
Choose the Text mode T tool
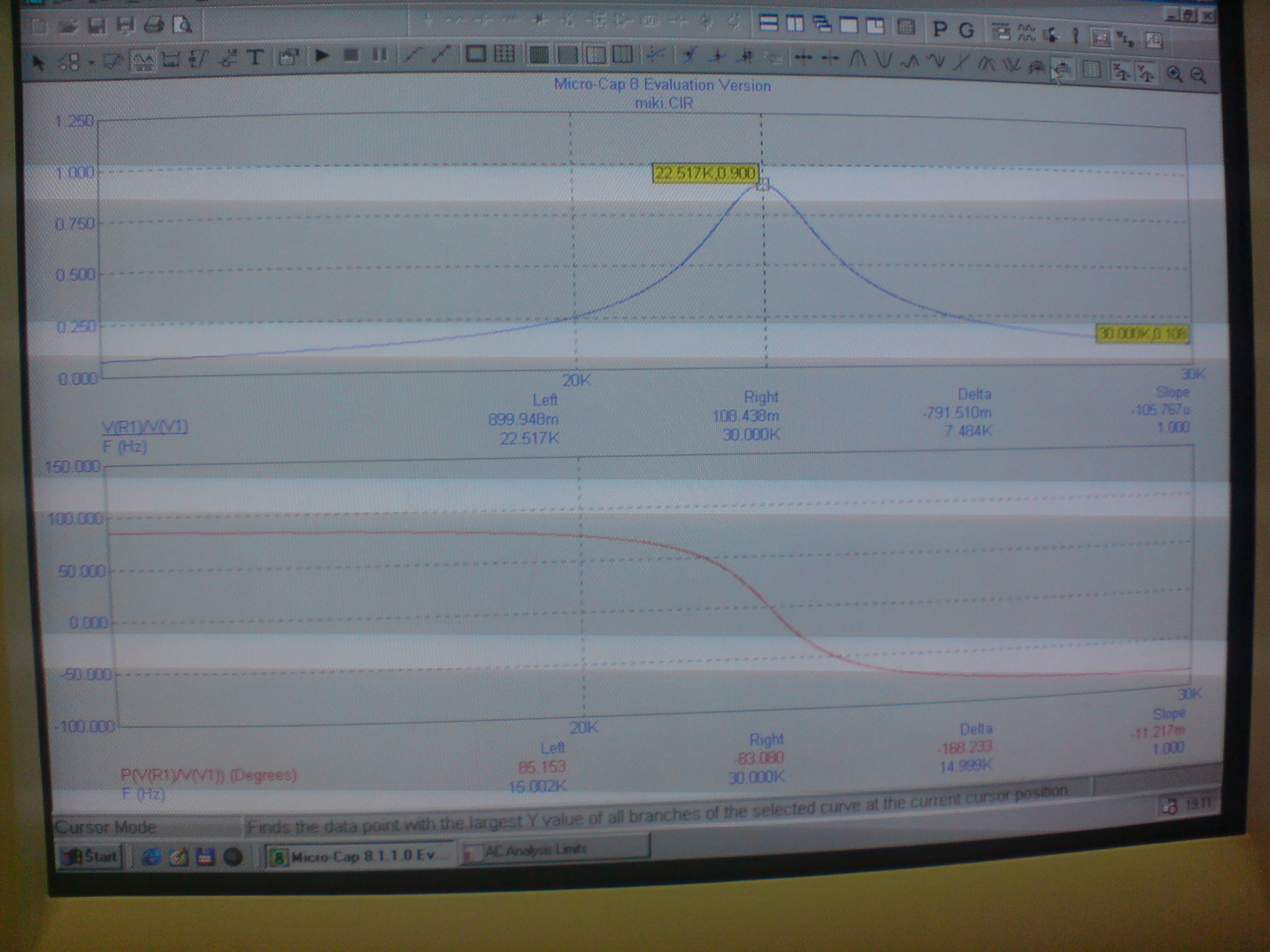click(x=255, y=58)
